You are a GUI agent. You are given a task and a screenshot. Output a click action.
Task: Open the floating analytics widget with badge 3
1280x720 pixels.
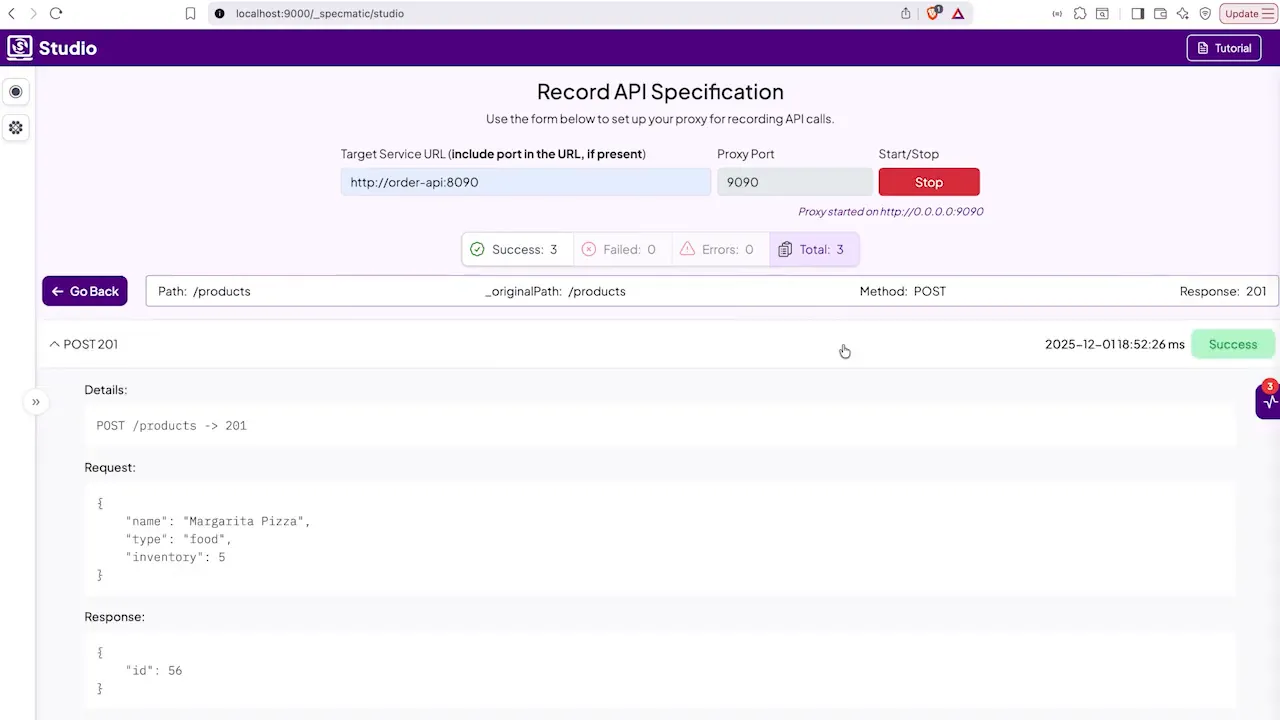pos(1268,400)
